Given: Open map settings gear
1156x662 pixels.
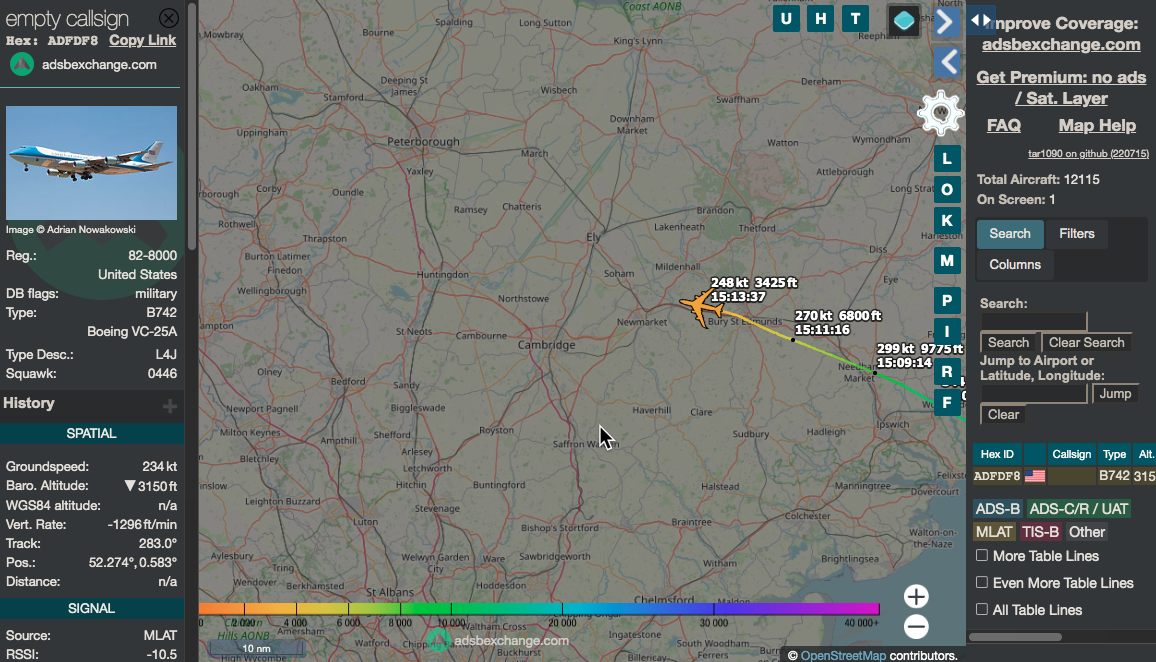Looking at the screenshot, I should (x=940, y=113).
